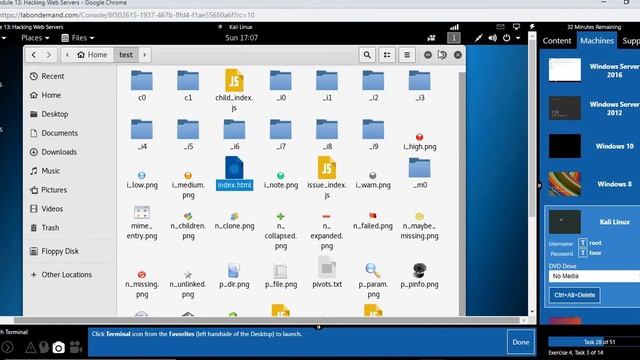Open the _m0 folder
This screenshot has height=360, width=640.
click(x=419, y=173)
